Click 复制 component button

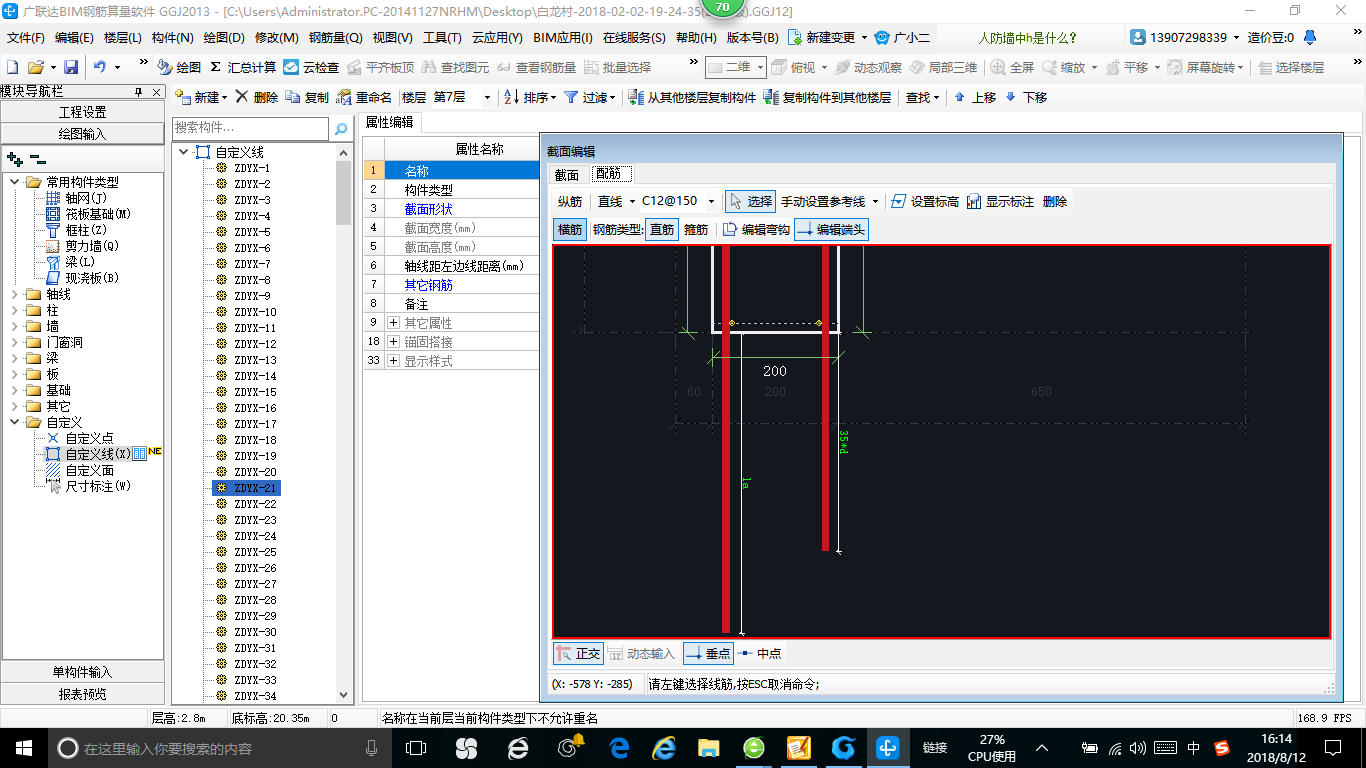pyautogui.click(x=307, y=97)
